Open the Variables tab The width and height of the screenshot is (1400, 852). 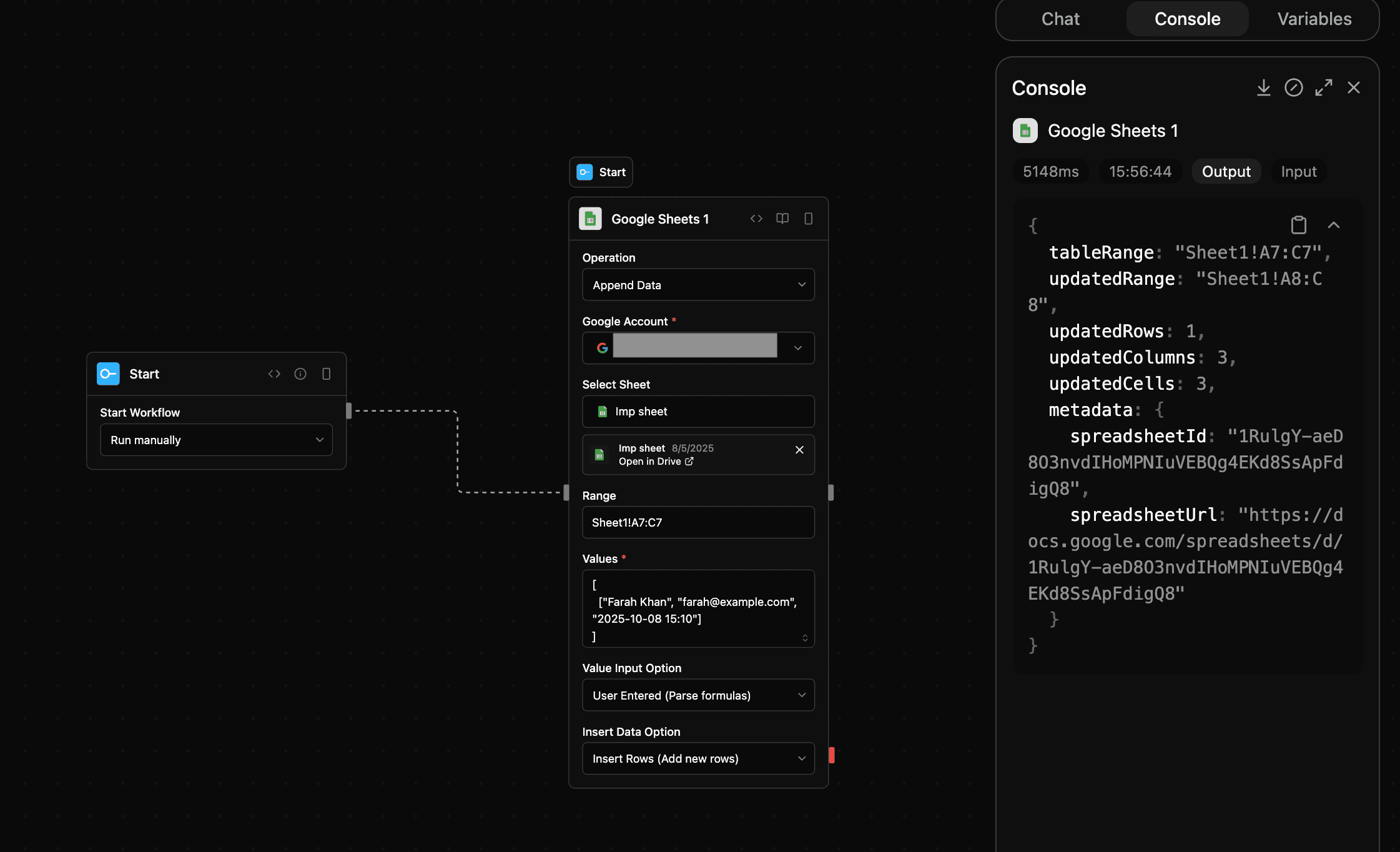pyautogui.click(x=1314, y=19)
